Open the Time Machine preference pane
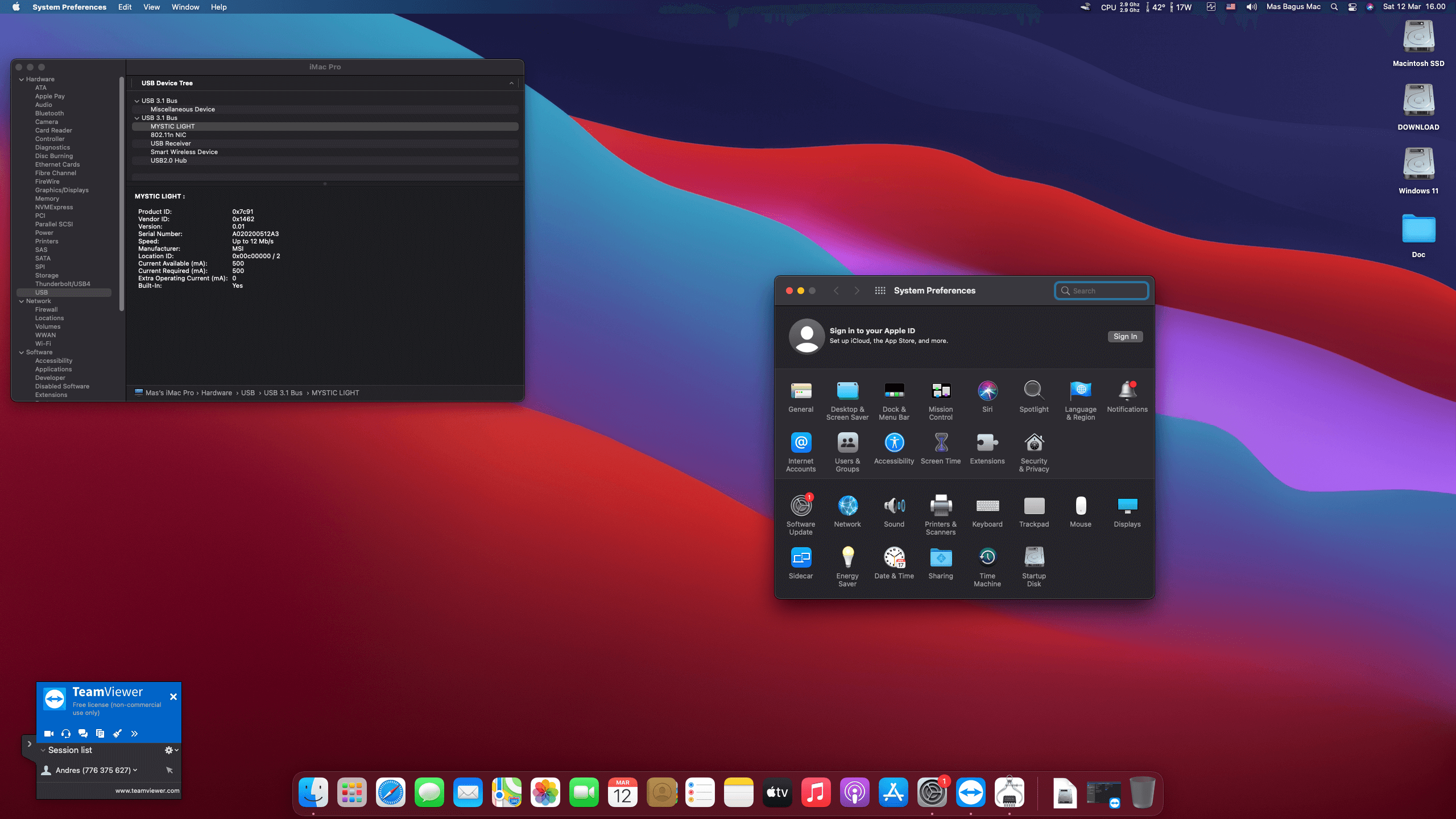This screenshot has height=819, width=1456. 987,558
